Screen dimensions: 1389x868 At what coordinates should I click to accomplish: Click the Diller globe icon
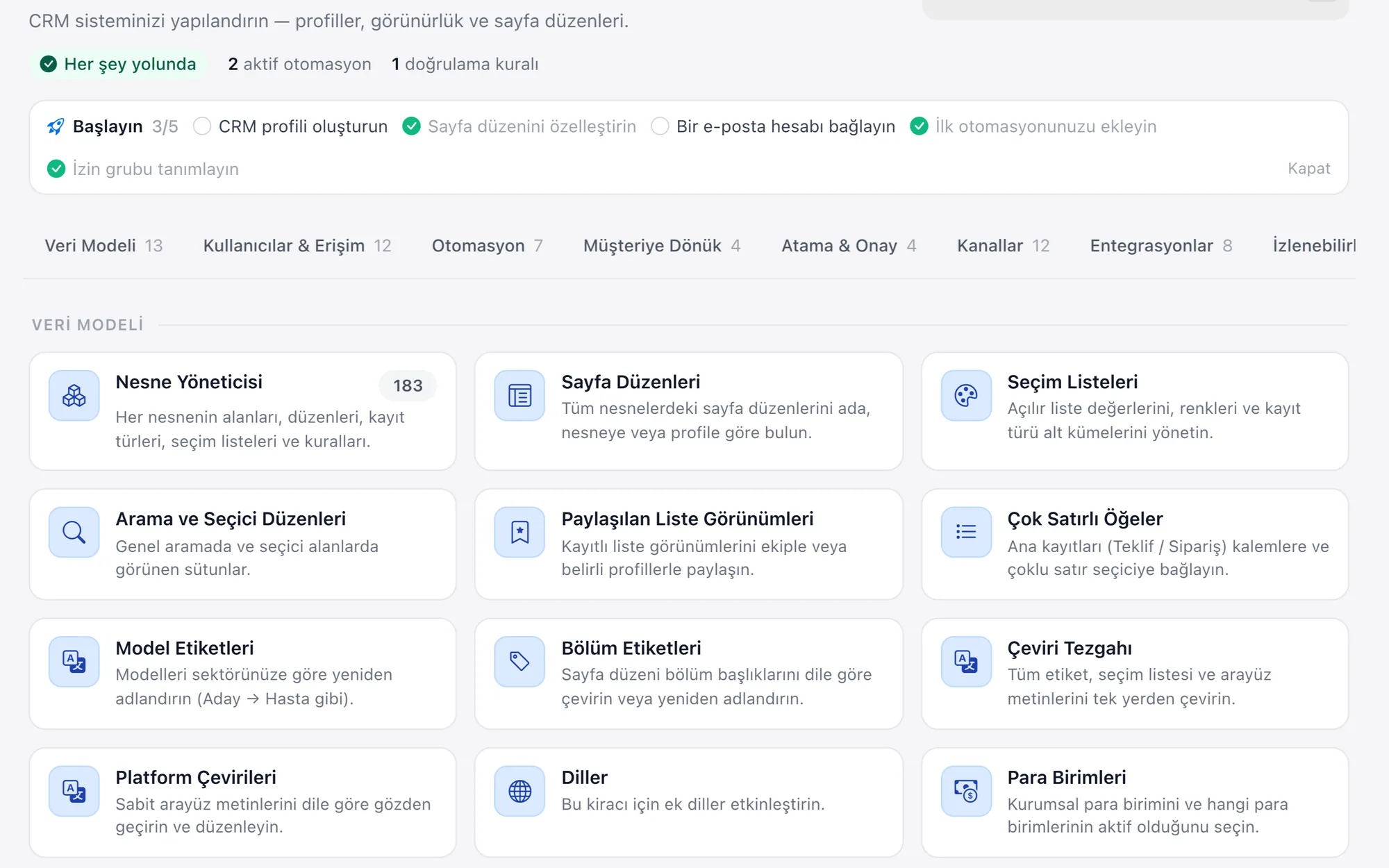519,791
